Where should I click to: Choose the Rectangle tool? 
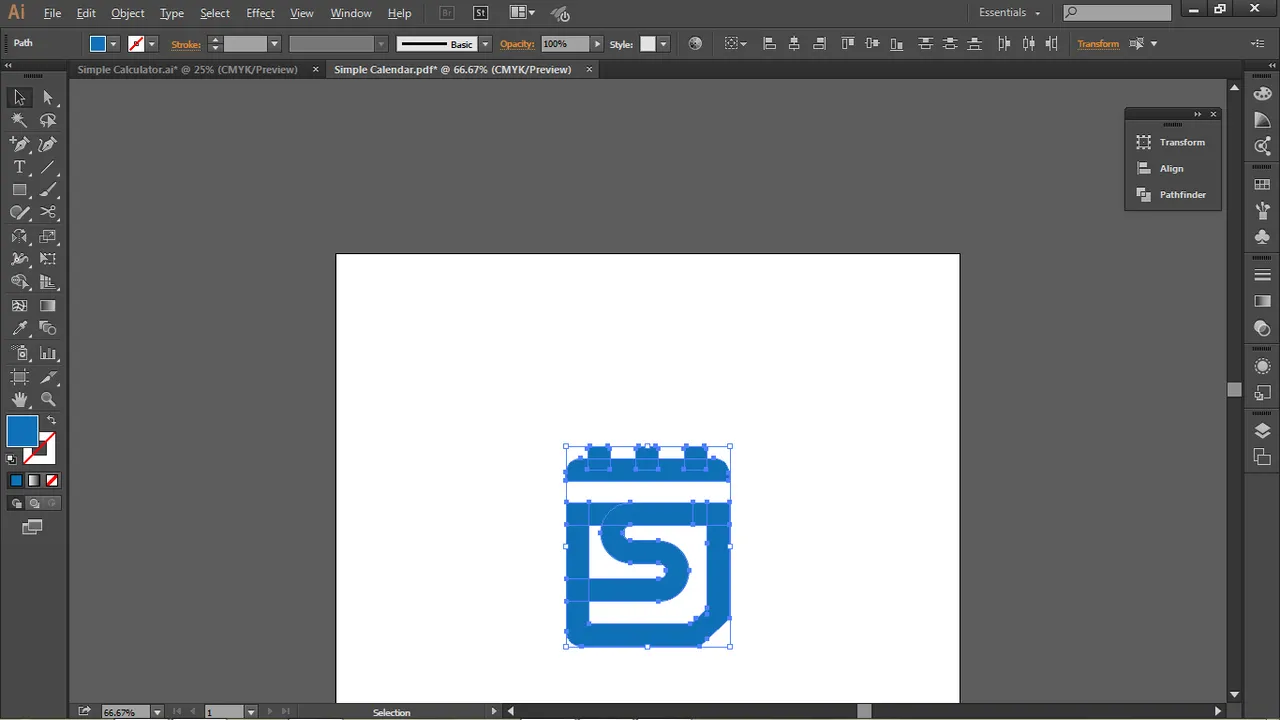coord(19,190)
